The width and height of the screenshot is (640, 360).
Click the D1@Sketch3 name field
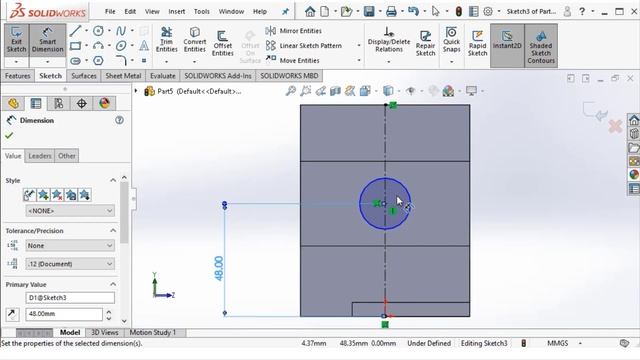pyautogui.click(x=70, y=298)
